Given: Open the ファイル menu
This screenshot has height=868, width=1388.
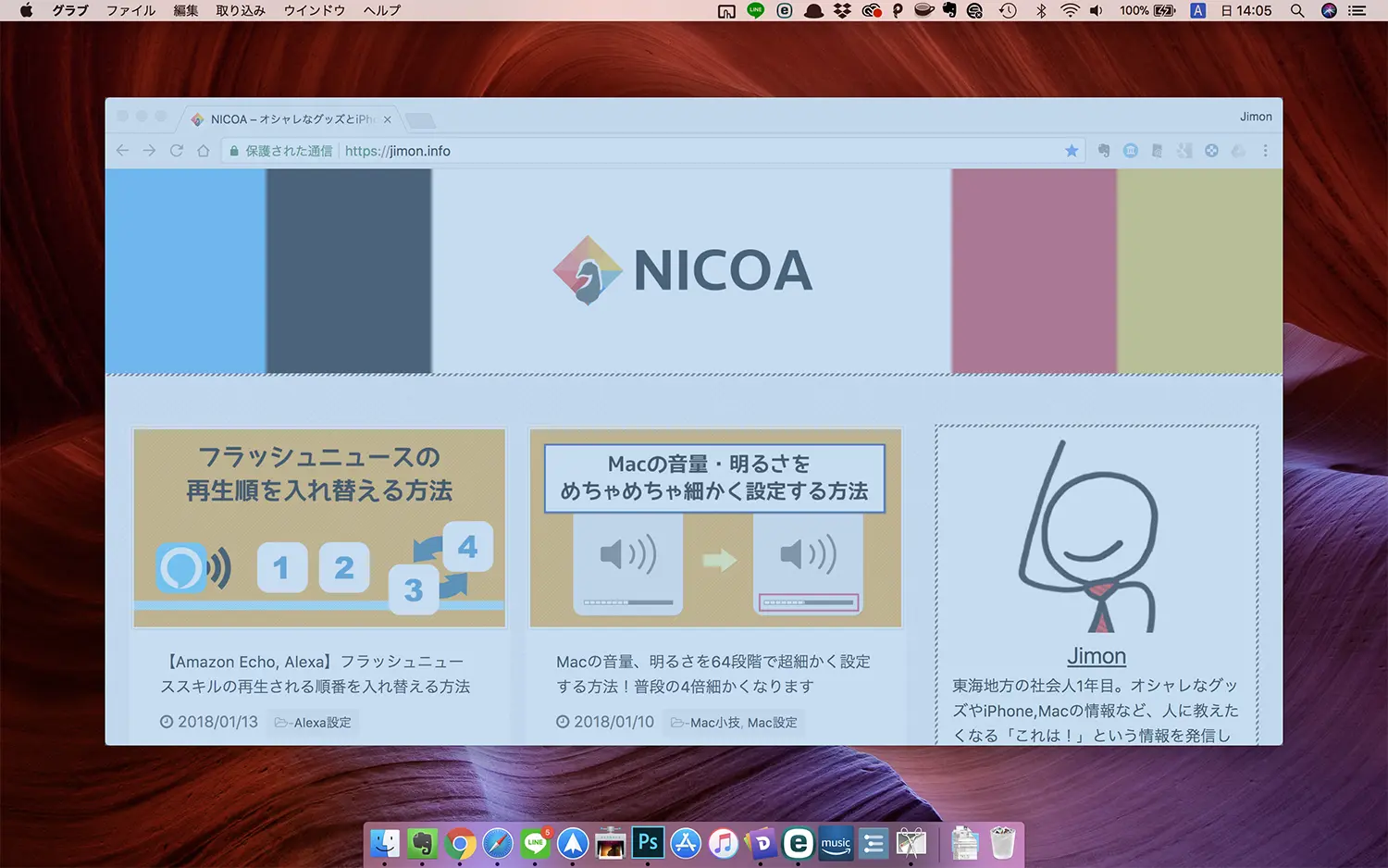Looking at the screenshot, I should [130, 11].
